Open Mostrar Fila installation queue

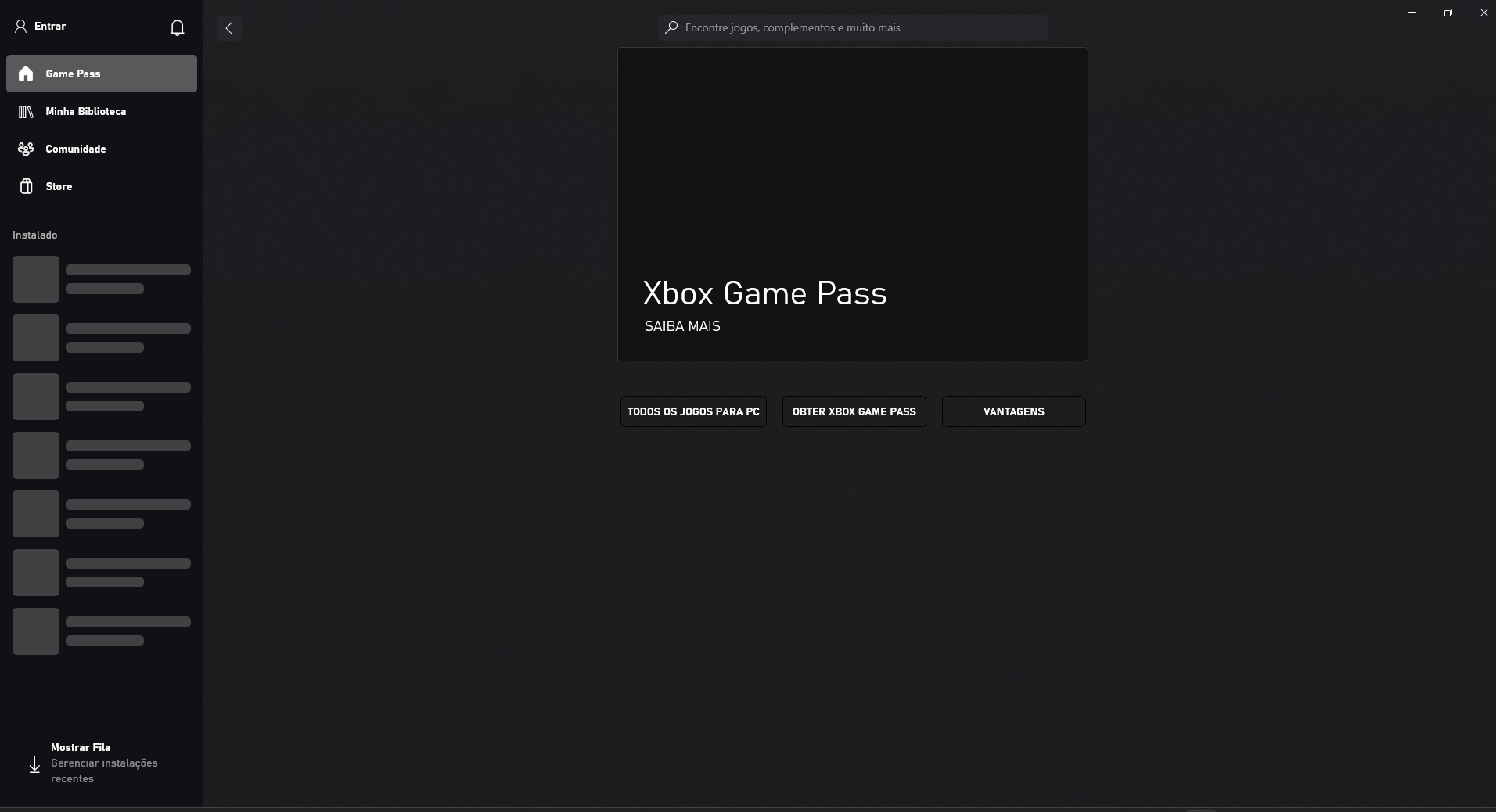click(x=81, y=747)
